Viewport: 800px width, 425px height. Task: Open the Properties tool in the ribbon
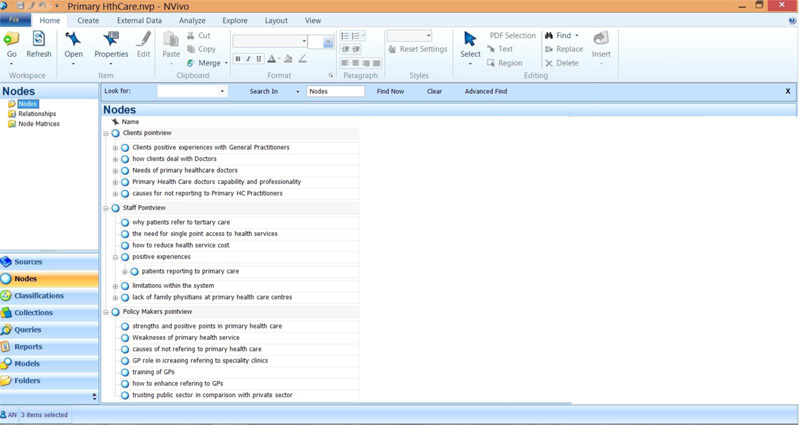point(111,44)
